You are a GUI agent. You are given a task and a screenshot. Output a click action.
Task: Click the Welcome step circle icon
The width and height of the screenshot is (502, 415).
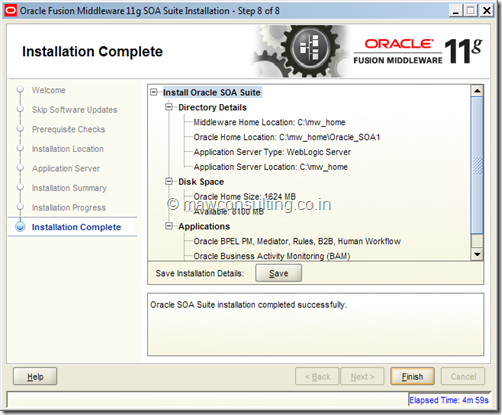click(x=20, y=89)
